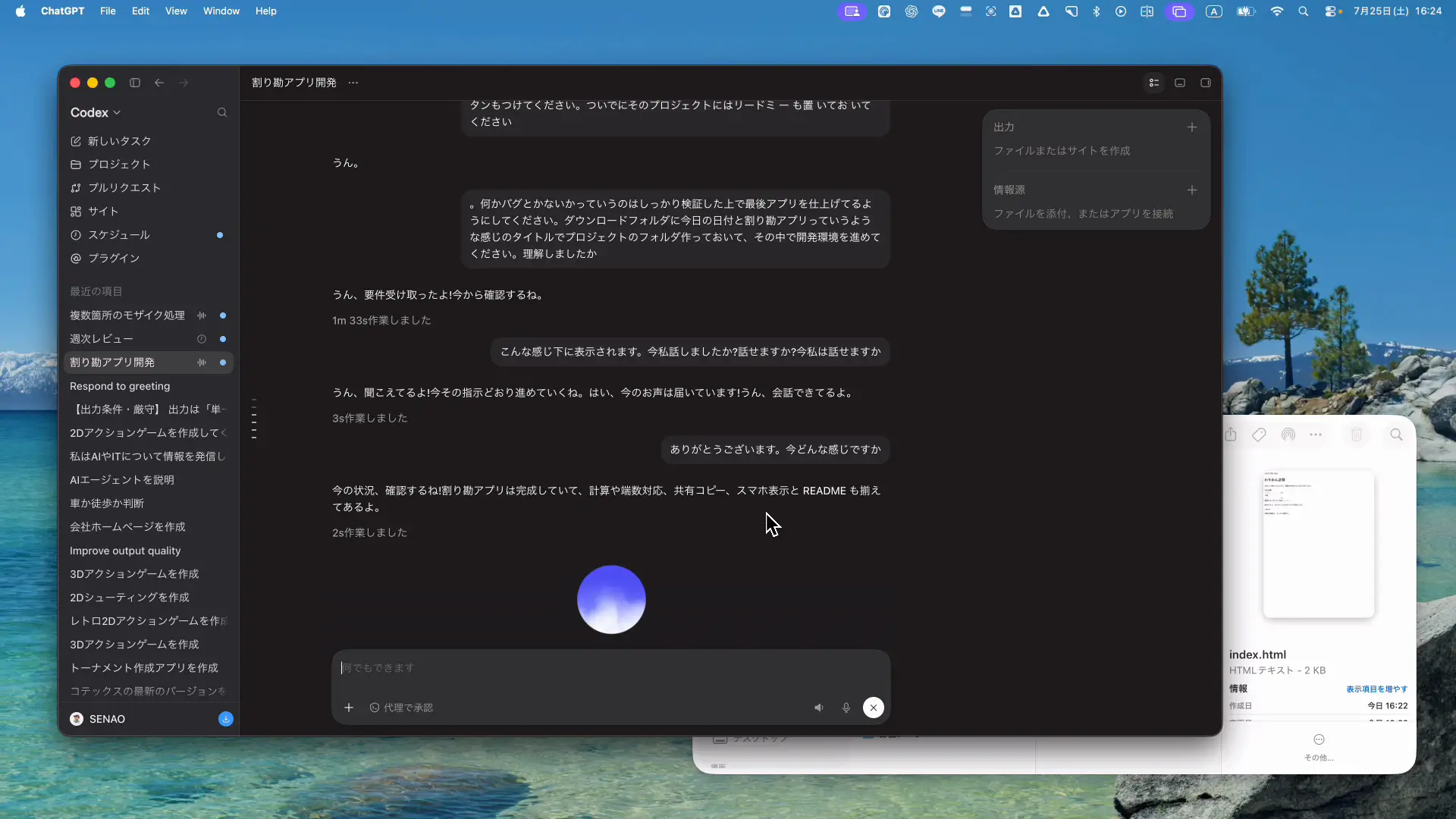Viewport: 1456px width, 819px height.
Task: Open AIエージェントを説明 conversation
Action: (149, 480)
